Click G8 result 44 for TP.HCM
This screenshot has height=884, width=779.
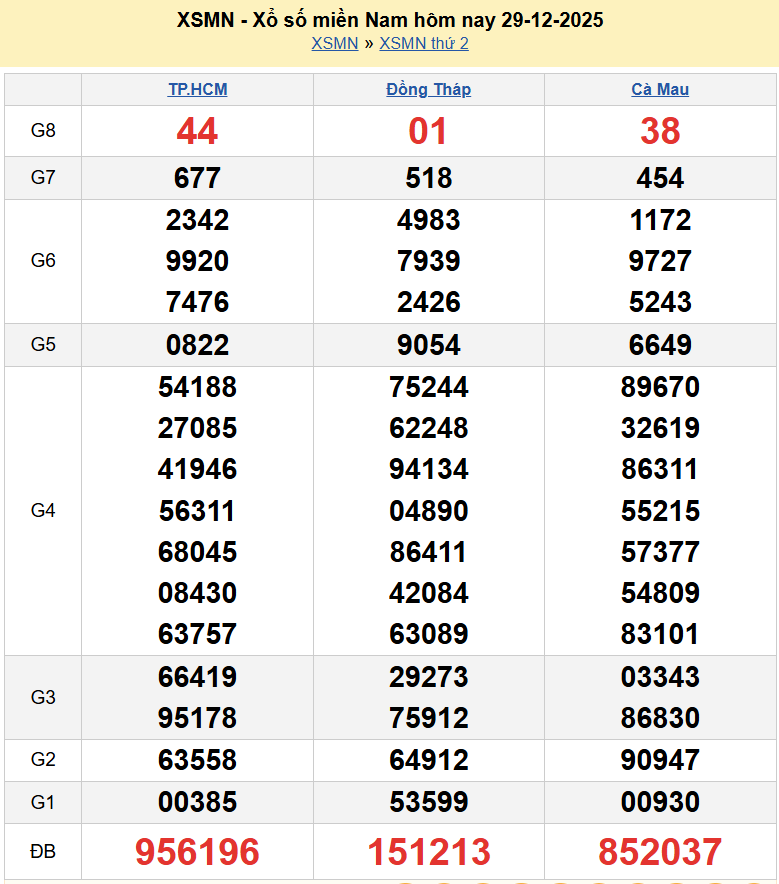click(197, 131)
